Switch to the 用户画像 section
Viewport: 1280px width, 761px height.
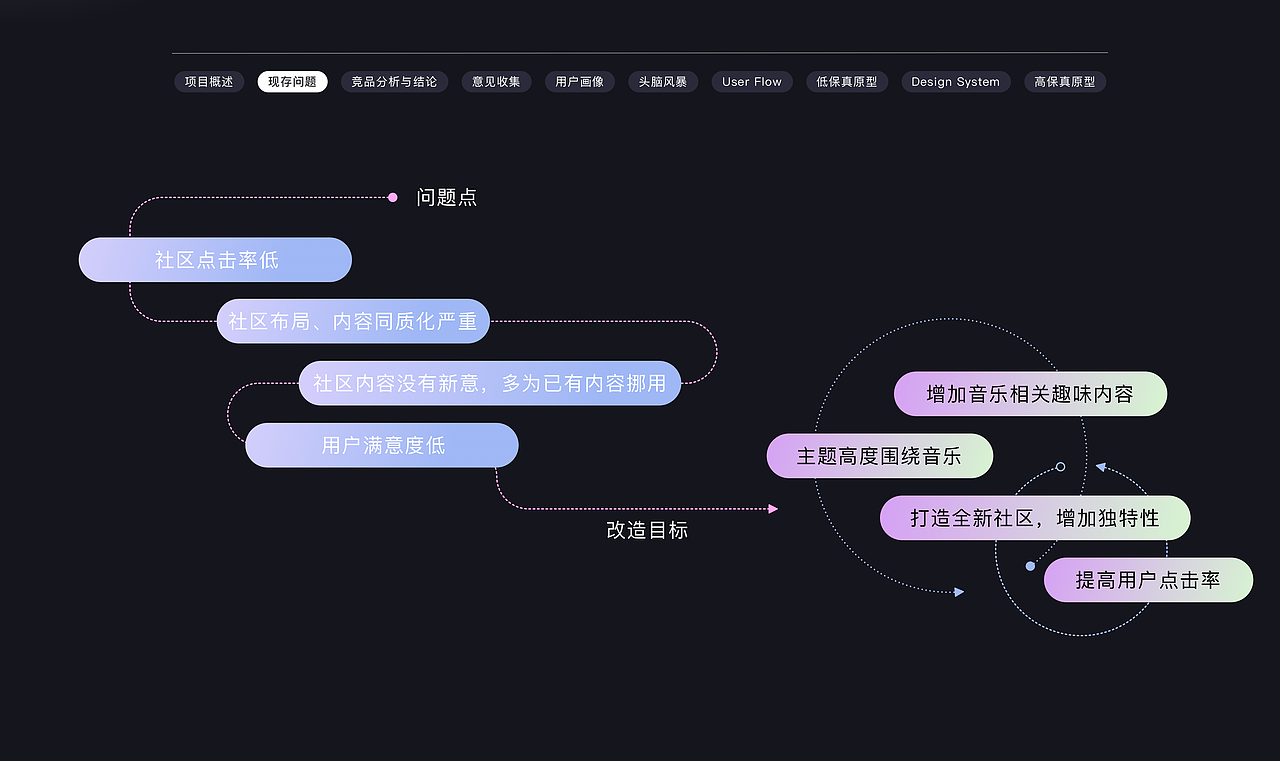pyautogui.click(x=579, y=81)
